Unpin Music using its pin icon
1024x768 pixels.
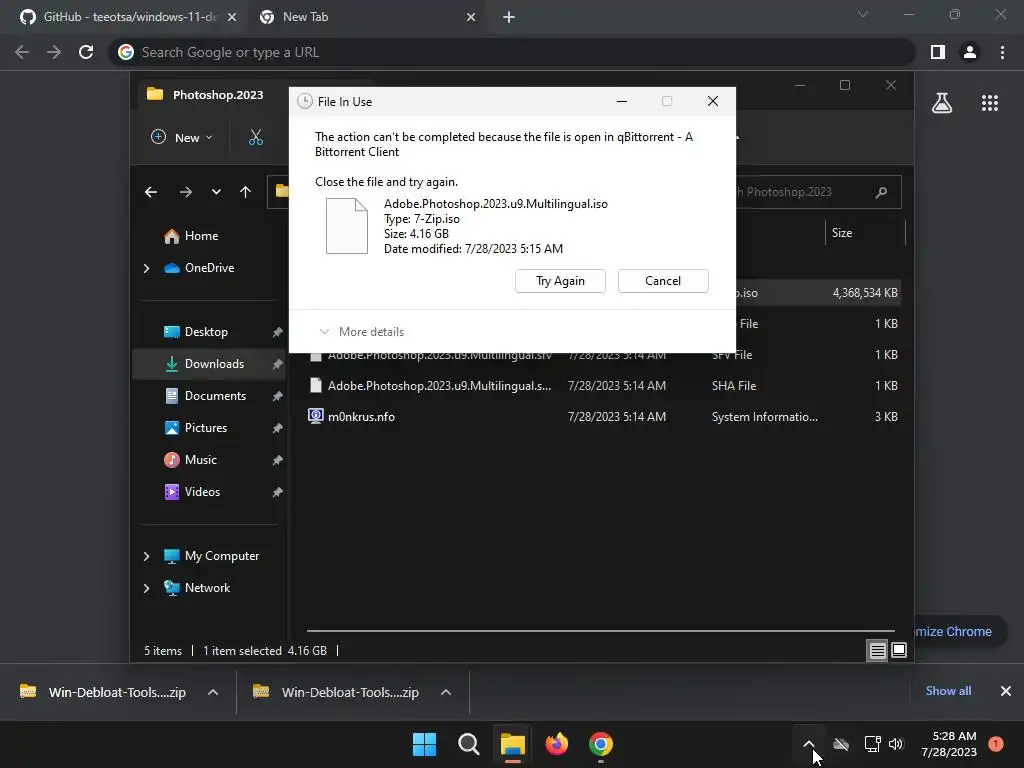coord(278,460)
